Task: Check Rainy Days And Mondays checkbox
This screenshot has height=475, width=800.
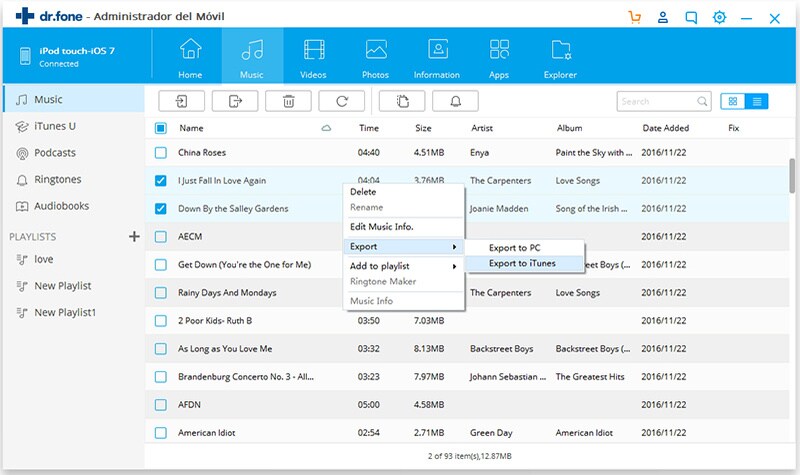Action: pyautogui.click(x=161, y=293)
